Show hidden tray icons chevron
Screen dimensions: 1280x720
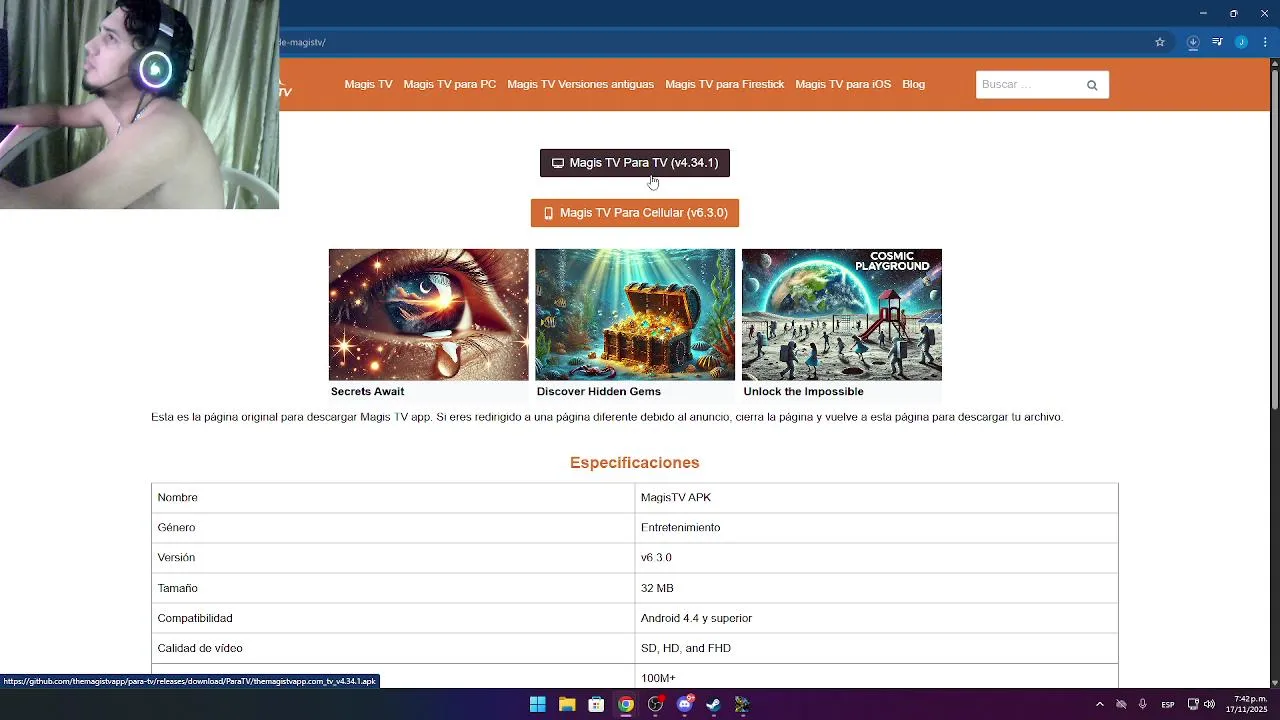1100,704
